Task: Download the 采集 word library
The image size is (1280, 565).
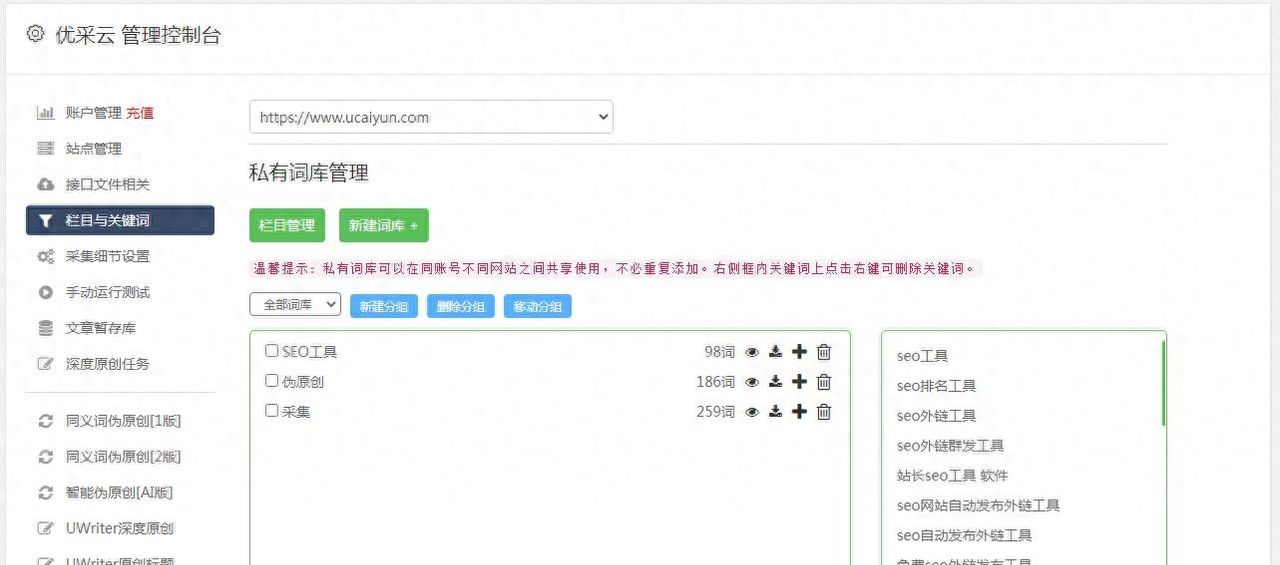Action: coord(775,412)
